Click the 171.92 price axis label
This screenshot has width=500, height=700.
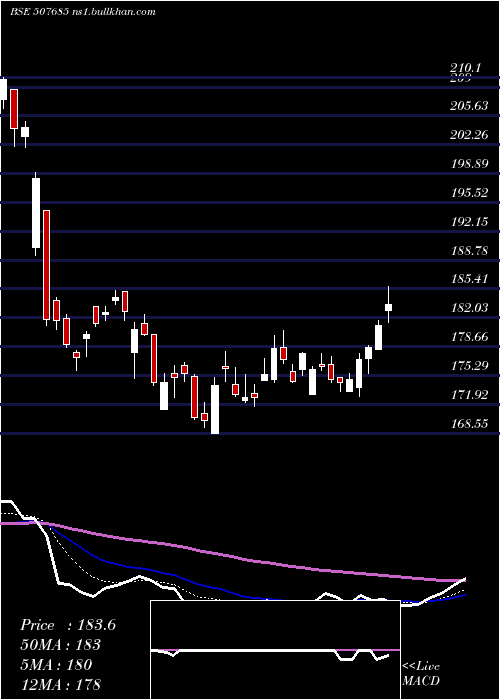469,395
